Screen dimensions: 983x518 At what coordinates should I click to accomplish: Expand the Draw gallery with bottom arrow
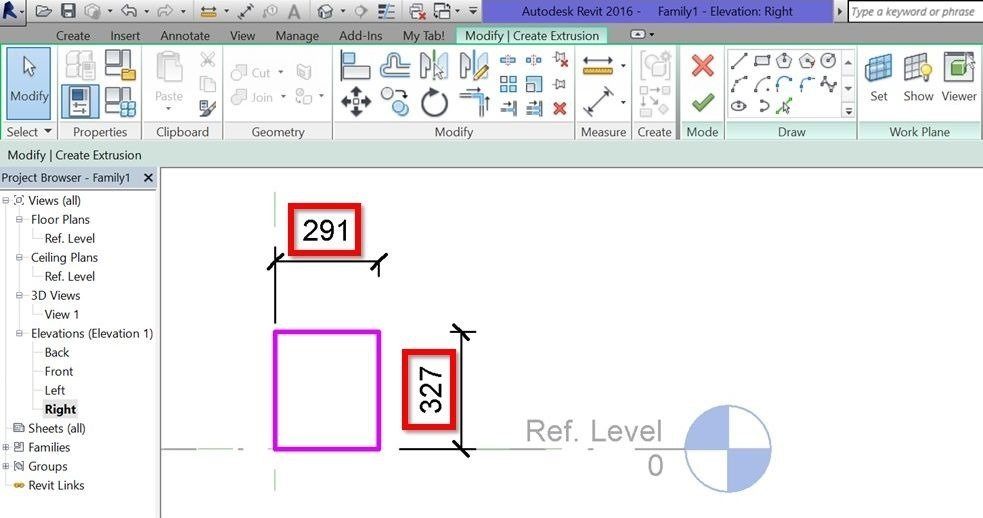click(848, 110)
